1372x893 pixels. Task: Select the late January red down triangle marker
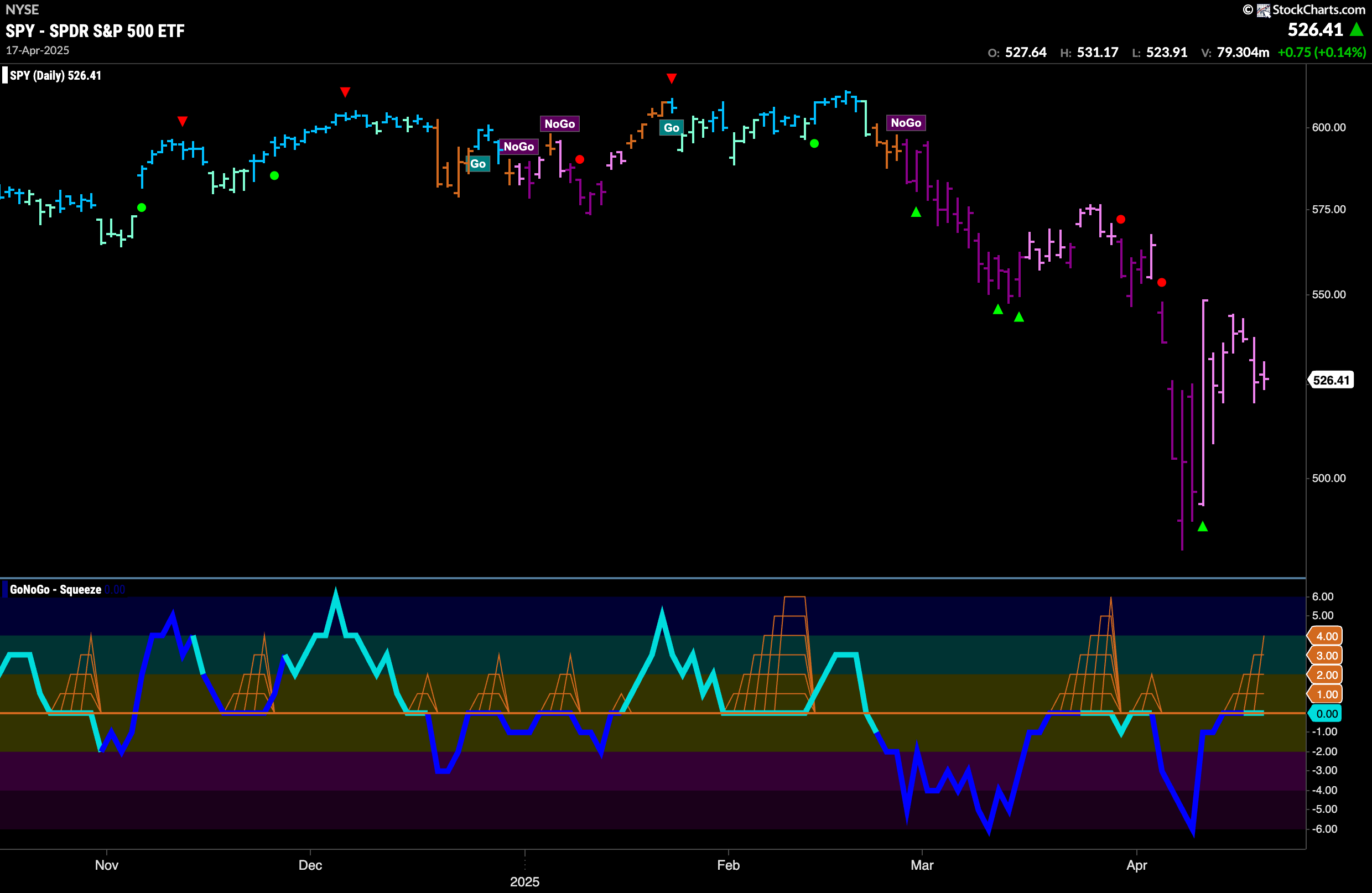[671, 78]
